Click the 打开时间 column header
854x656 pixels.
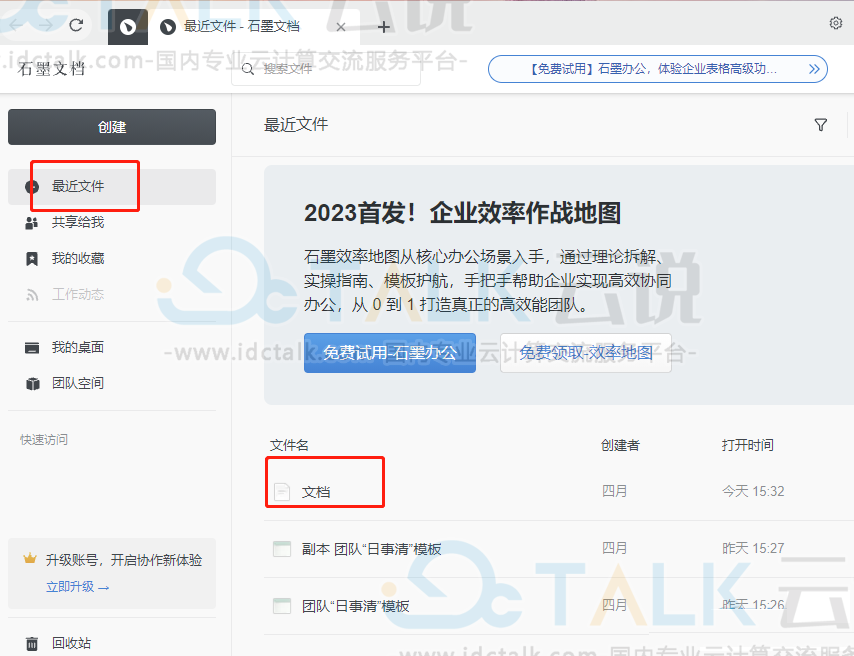pyautogui.click(x=748, y=445)
